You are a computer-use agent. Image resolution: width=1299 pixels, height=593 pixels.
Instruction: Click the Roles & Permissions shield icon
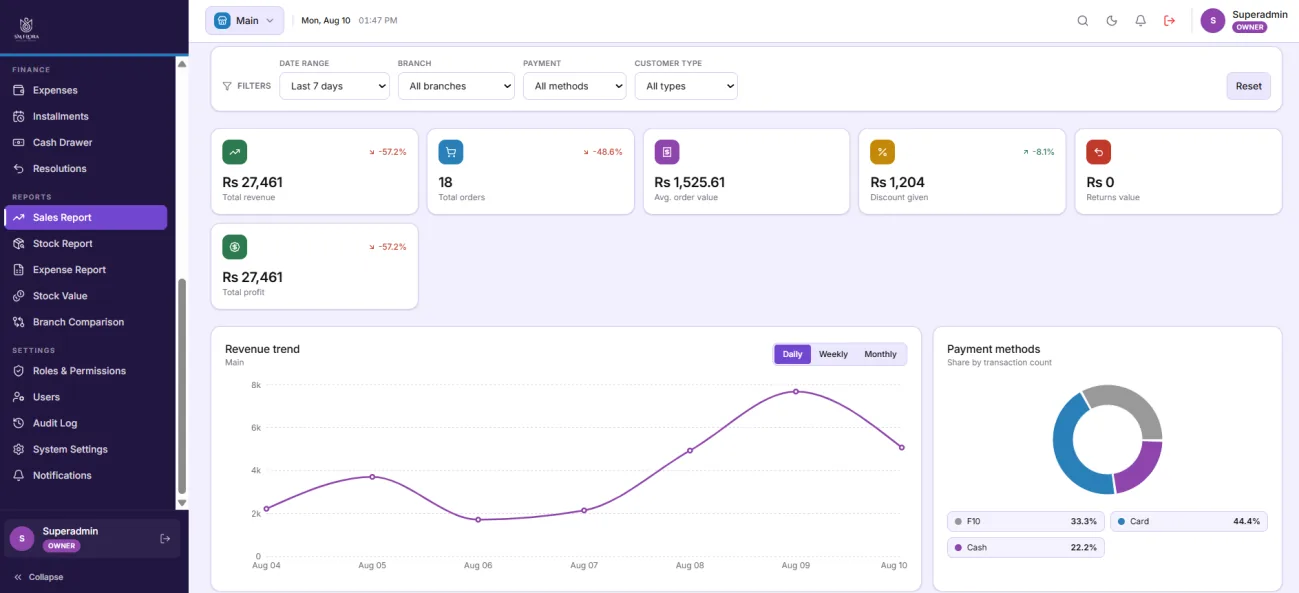[18, 370]
